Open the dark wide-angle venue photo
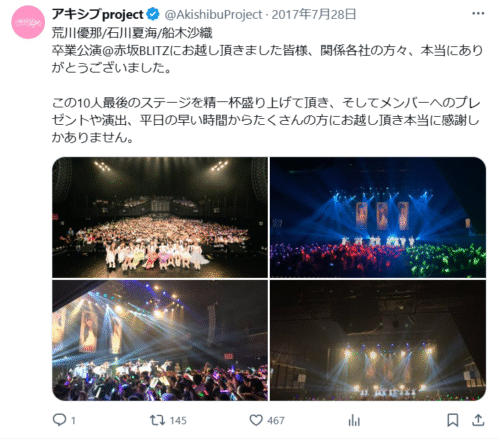 378,340
